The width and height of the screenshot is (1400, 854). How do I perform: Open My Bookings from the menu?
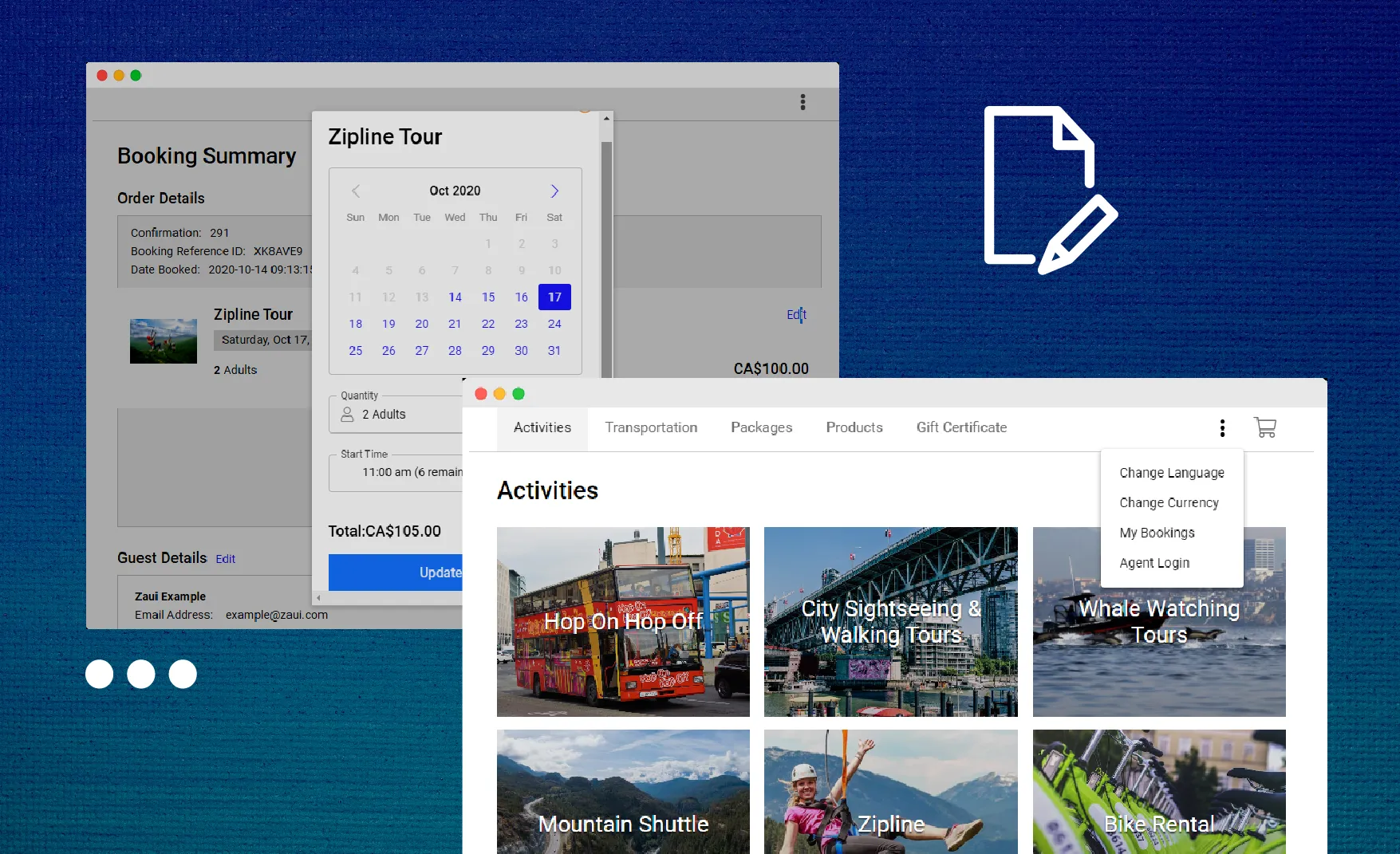[1157, 533]
